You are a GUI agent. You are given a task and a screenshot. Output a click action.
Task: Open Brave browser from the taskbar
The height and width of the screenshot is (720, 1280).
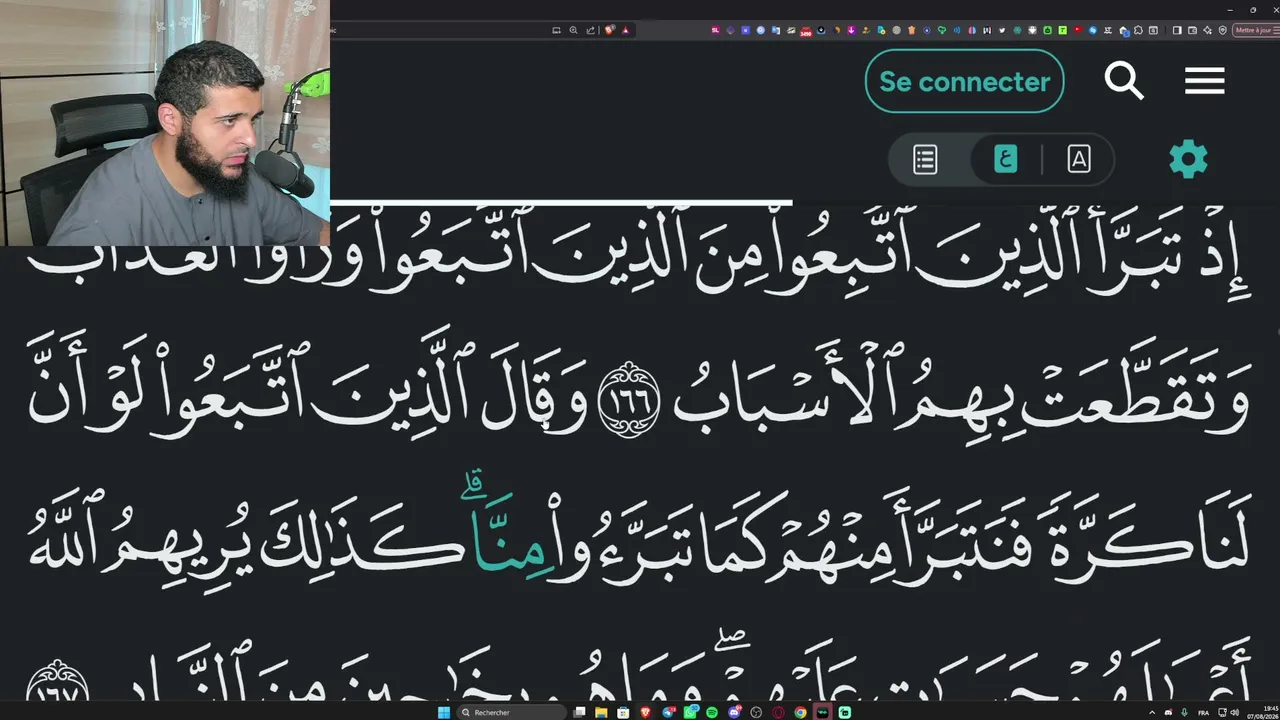645,712
